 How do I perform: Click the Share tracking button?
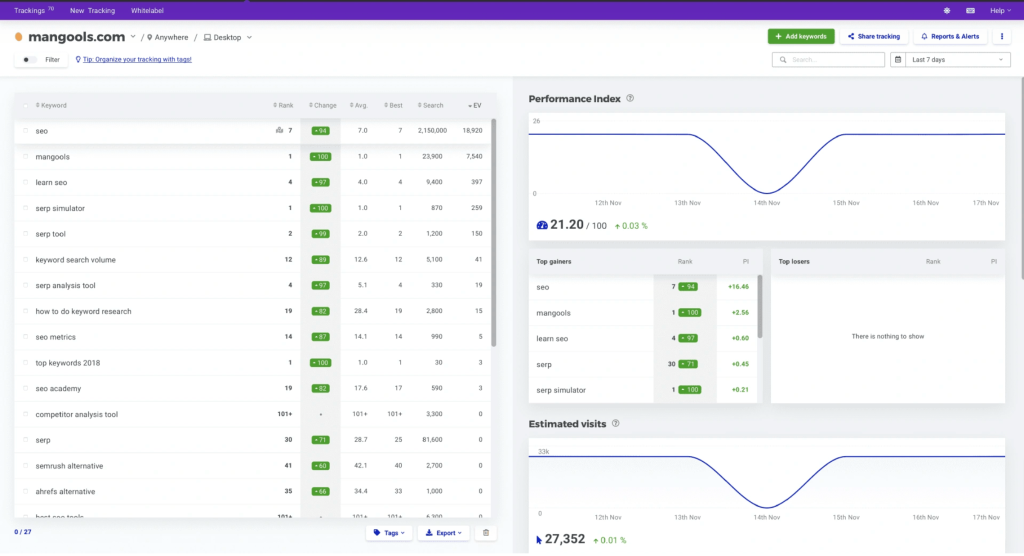tap(874, 37)
